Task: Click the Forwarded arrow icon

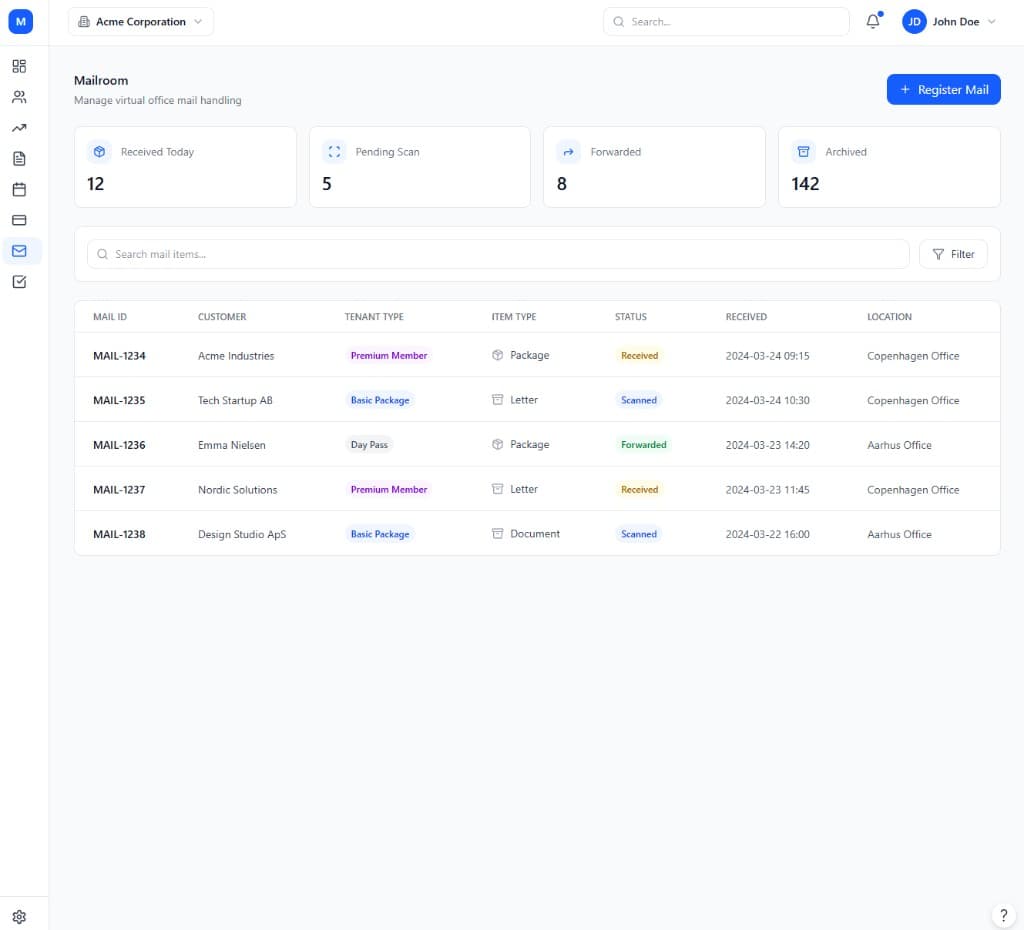Action: click(x=569, y=152)
